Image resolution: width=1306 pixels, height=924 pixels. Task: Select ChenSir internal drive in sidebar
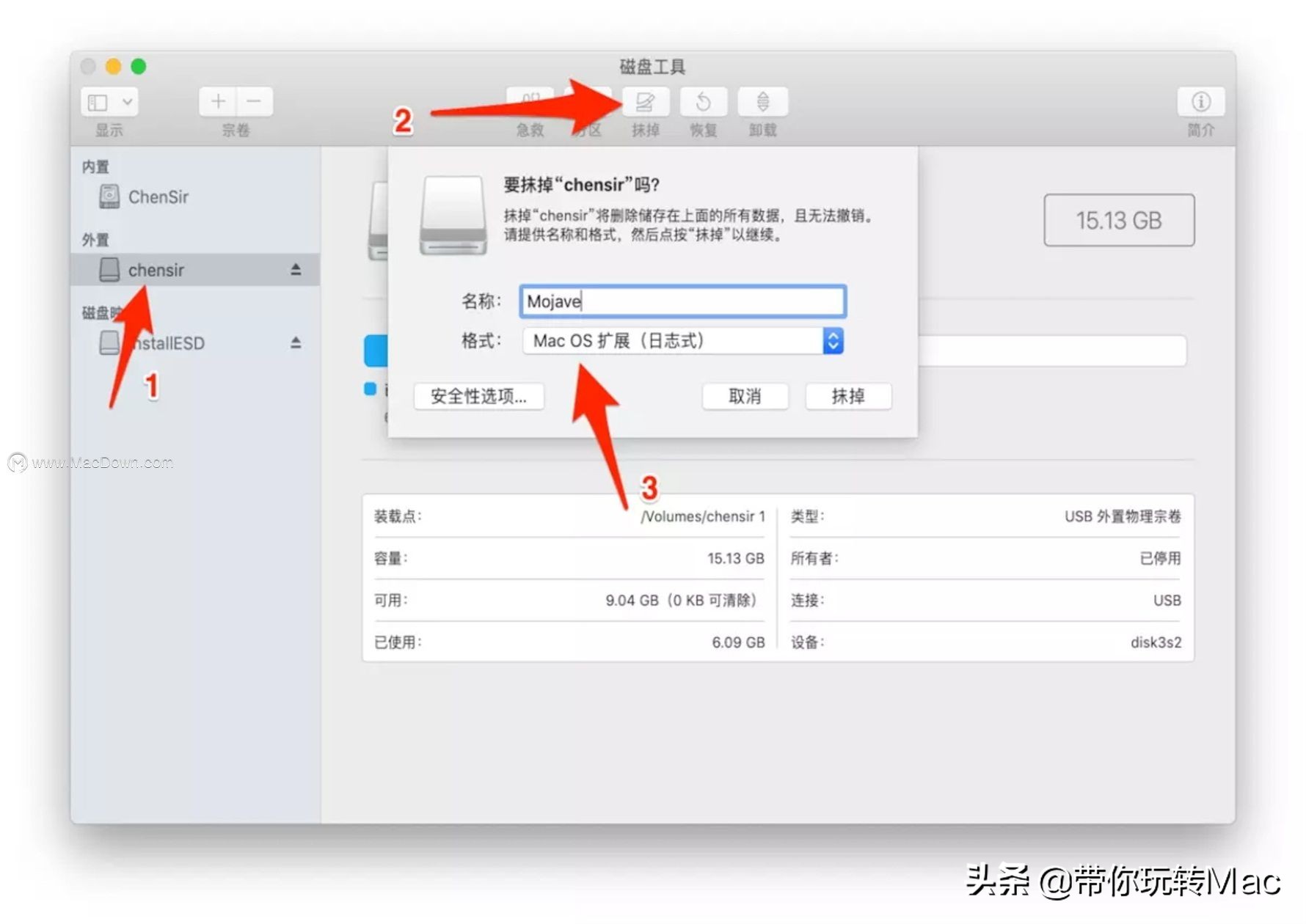pyautogui.click(x=158, y=197)
